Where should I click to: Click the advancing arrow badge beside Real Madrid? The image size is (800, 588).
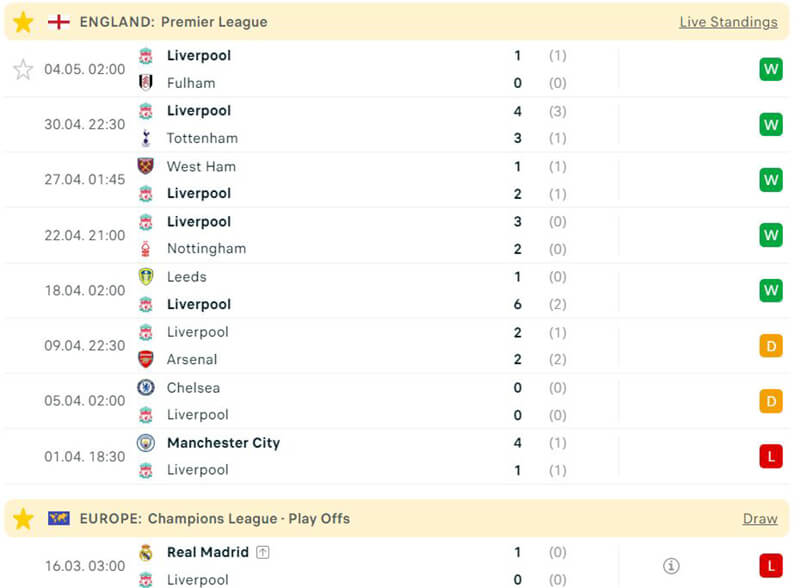[x=263, y=552]
